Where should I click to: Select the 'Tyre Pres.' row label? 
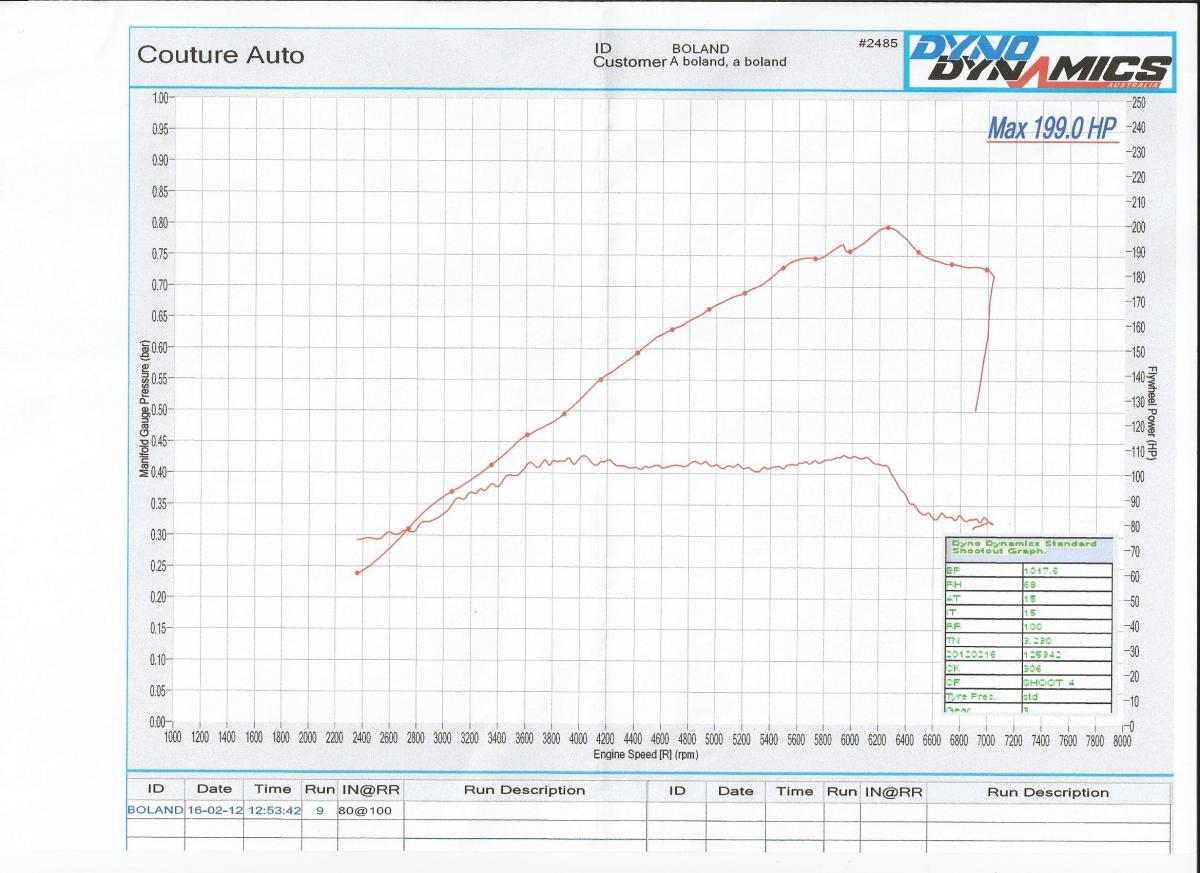pyautogui.click(x=970, y=697)
